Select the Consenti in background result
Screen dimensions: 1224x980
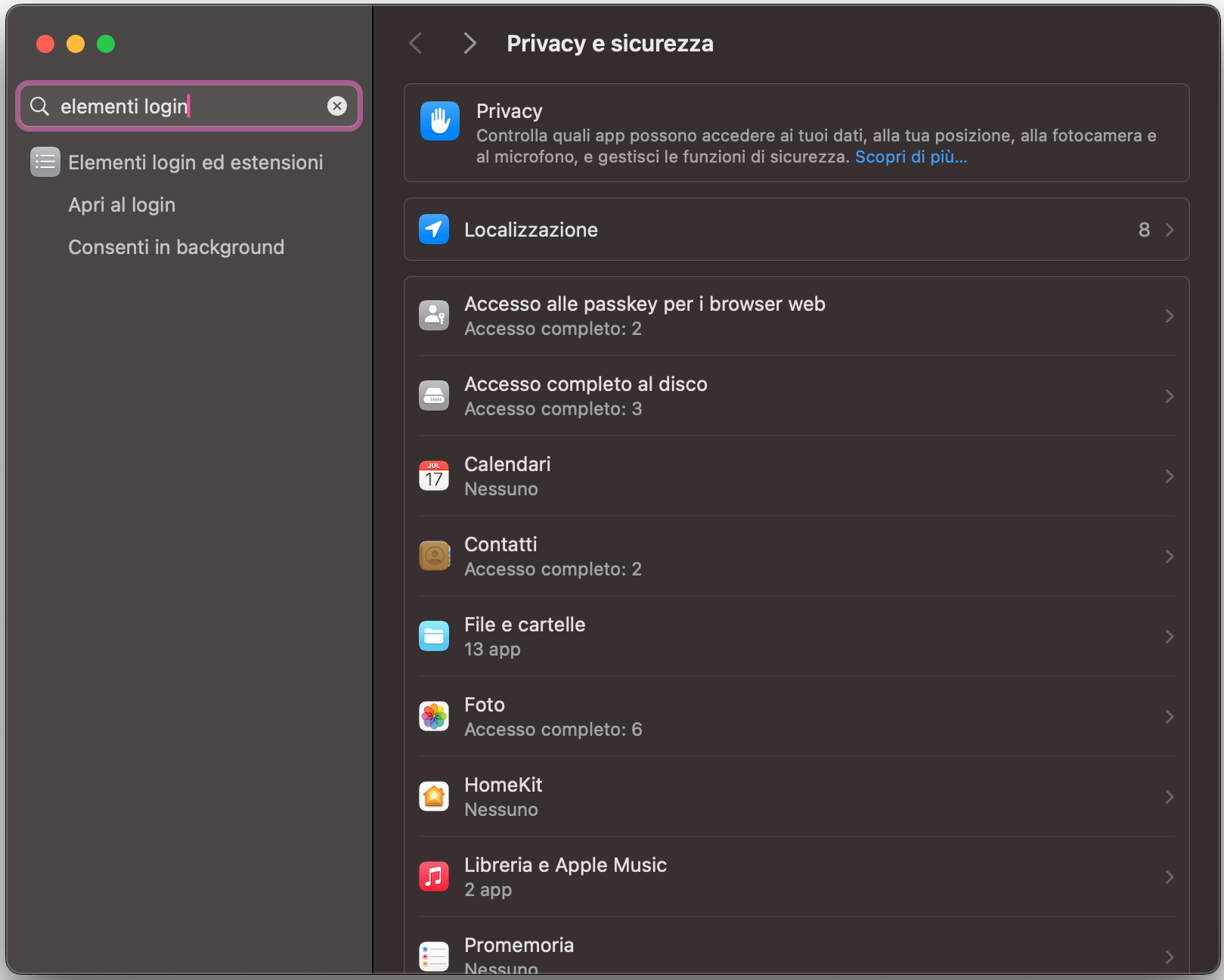pyautogui.click(x=176, y=247)
